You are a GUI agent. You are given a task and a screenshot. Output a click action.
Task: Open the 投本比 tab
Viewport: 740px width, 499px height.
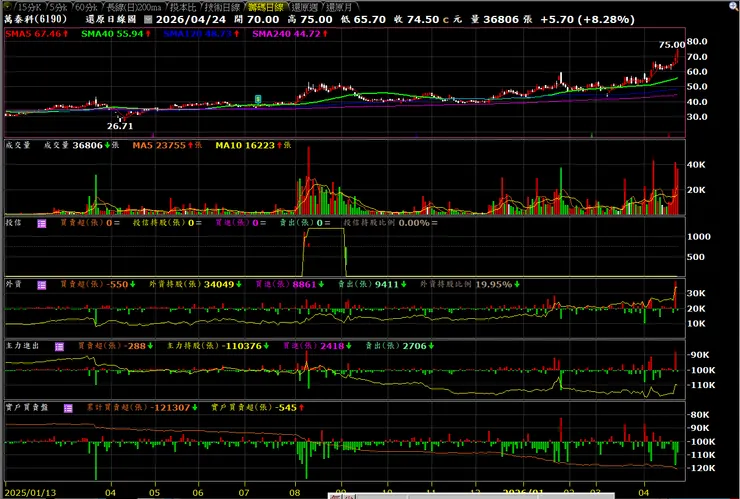coord(183,7)
